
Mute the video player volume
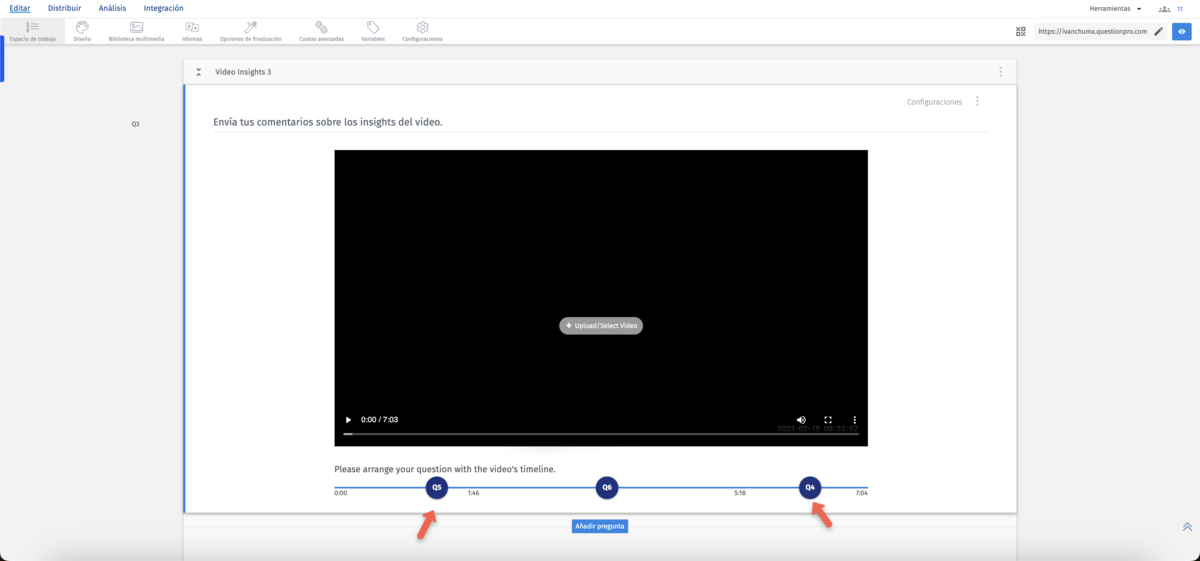click(x=801, y=420)
